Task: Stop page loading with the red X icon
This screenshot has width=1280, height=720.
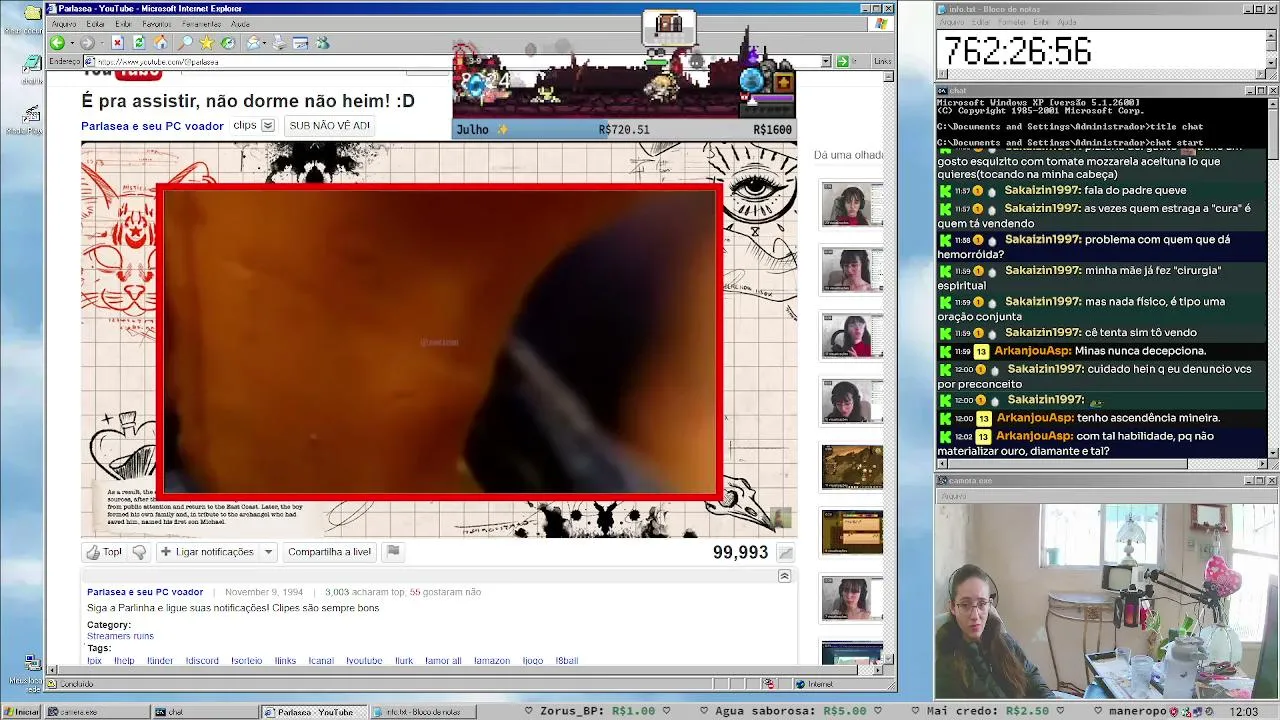Action: click(117, 43)
